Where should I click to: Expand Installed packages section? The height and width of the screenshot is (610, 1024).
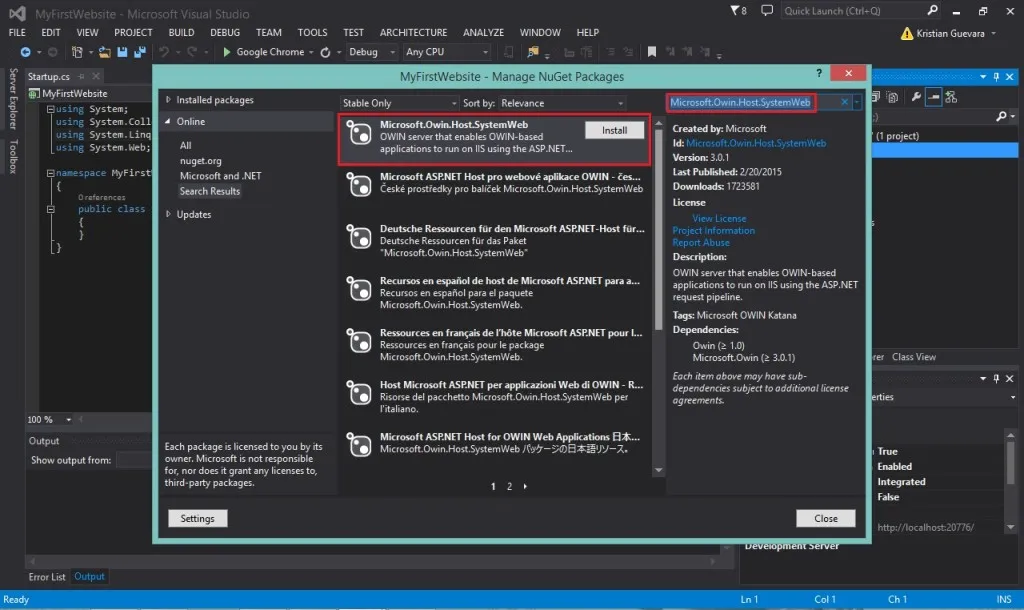[x=168, y=100]
